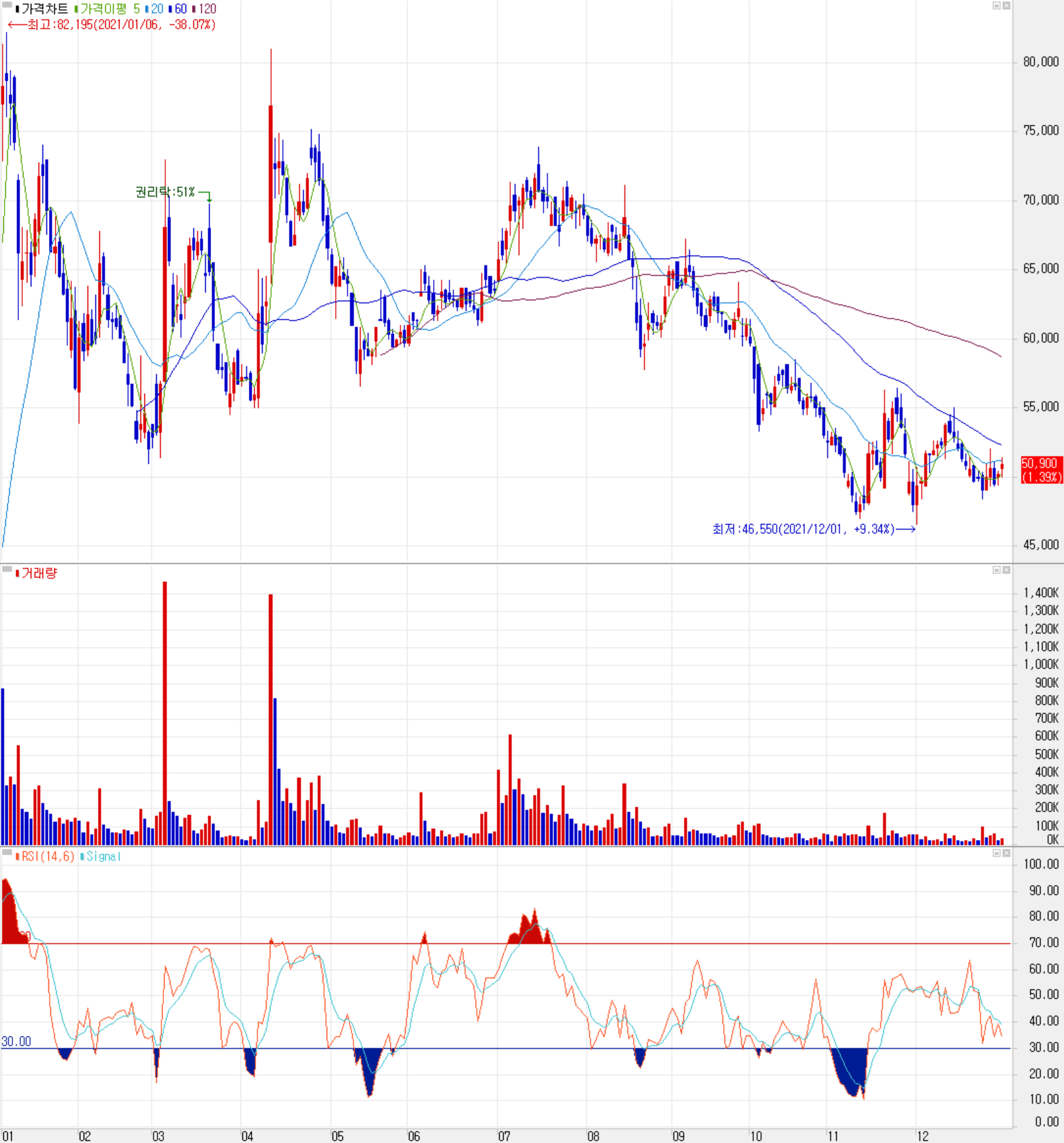Select the 가격이평 5 moving average legend

click(108, 9)
